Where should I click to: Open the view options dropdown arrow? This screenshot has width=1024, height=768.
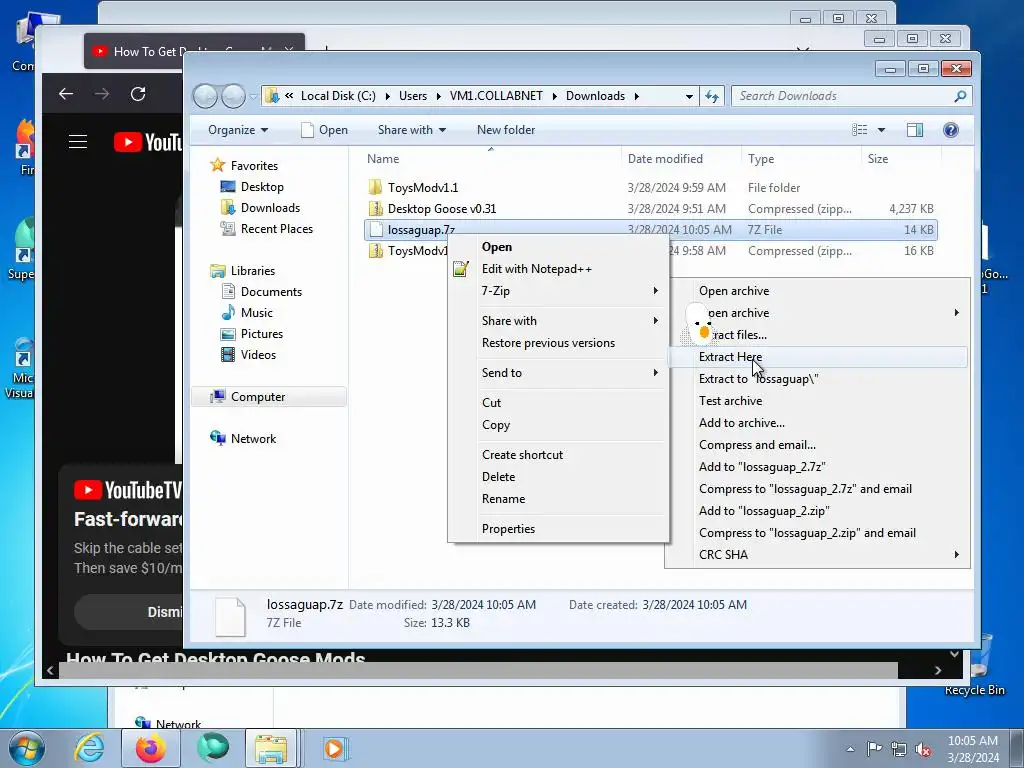click(x=881, y=130)
